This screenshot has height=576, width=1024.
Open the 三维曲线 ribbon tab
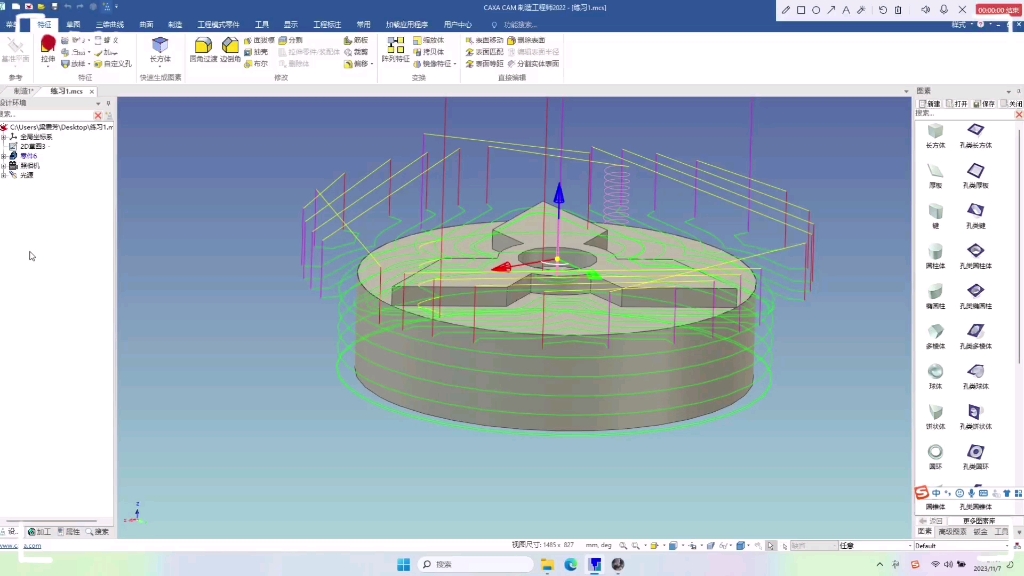pos(110,25)
